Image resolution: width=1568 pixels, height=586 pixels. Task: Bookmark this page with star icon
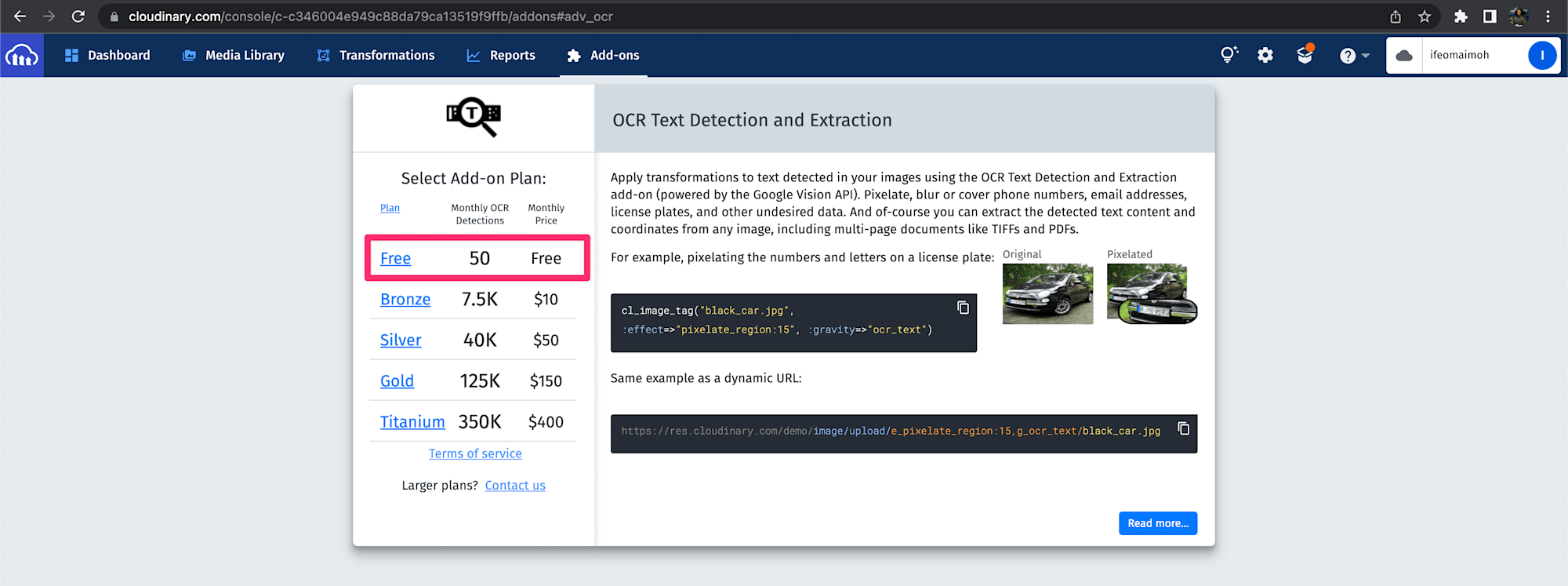[1425, 16]
